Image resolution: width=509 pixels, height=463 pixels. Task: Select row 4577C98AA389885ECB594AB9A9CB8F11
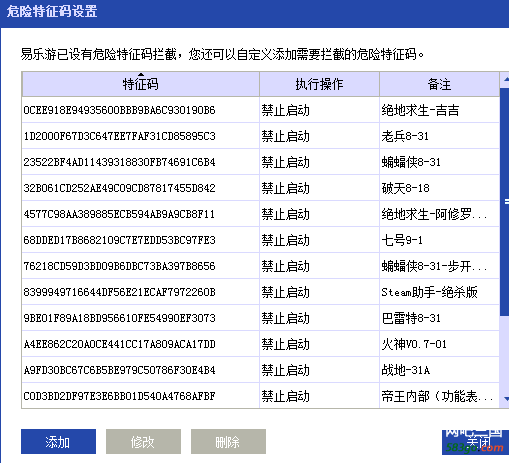tap(260, 214)
